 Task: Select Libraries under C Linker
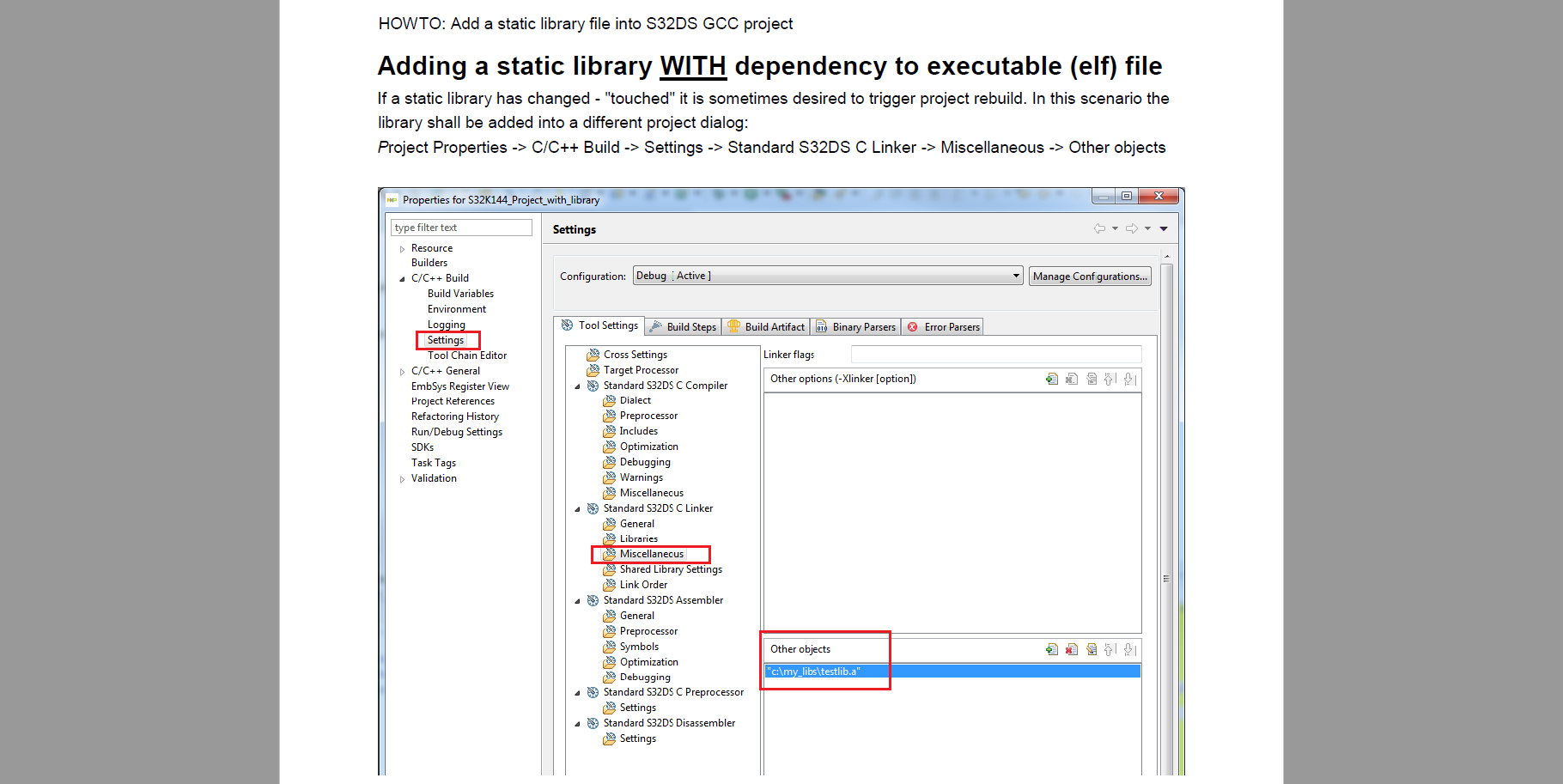click(x=639, y=539)
